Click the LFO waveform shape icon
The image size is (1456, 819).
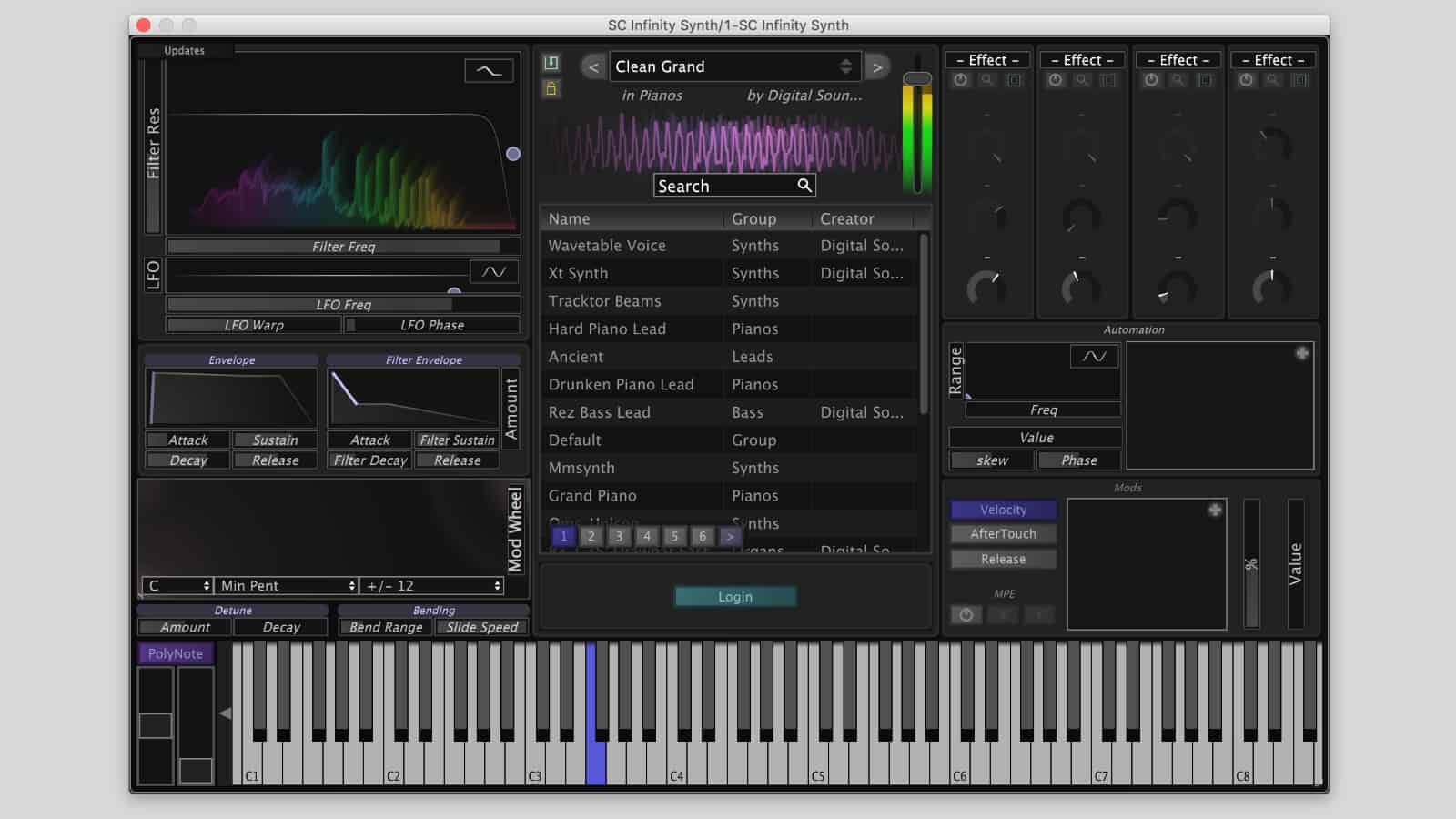pyautogui.click(x=492, y=271)
